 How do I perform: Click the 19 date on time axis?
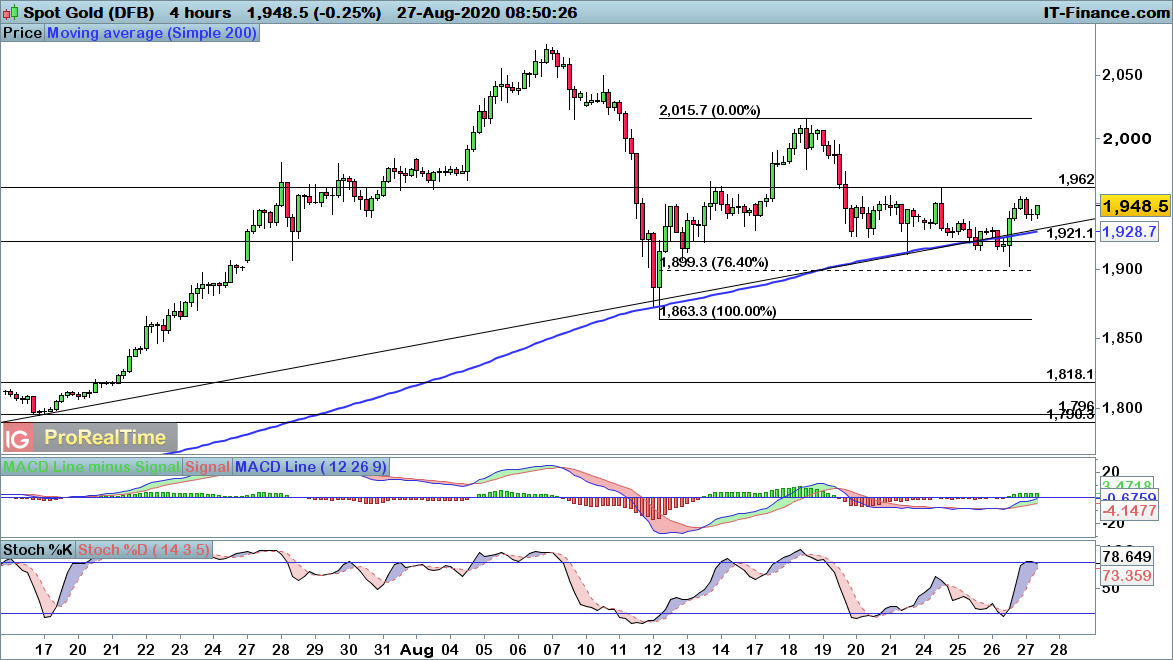click(x=822, y=650)
